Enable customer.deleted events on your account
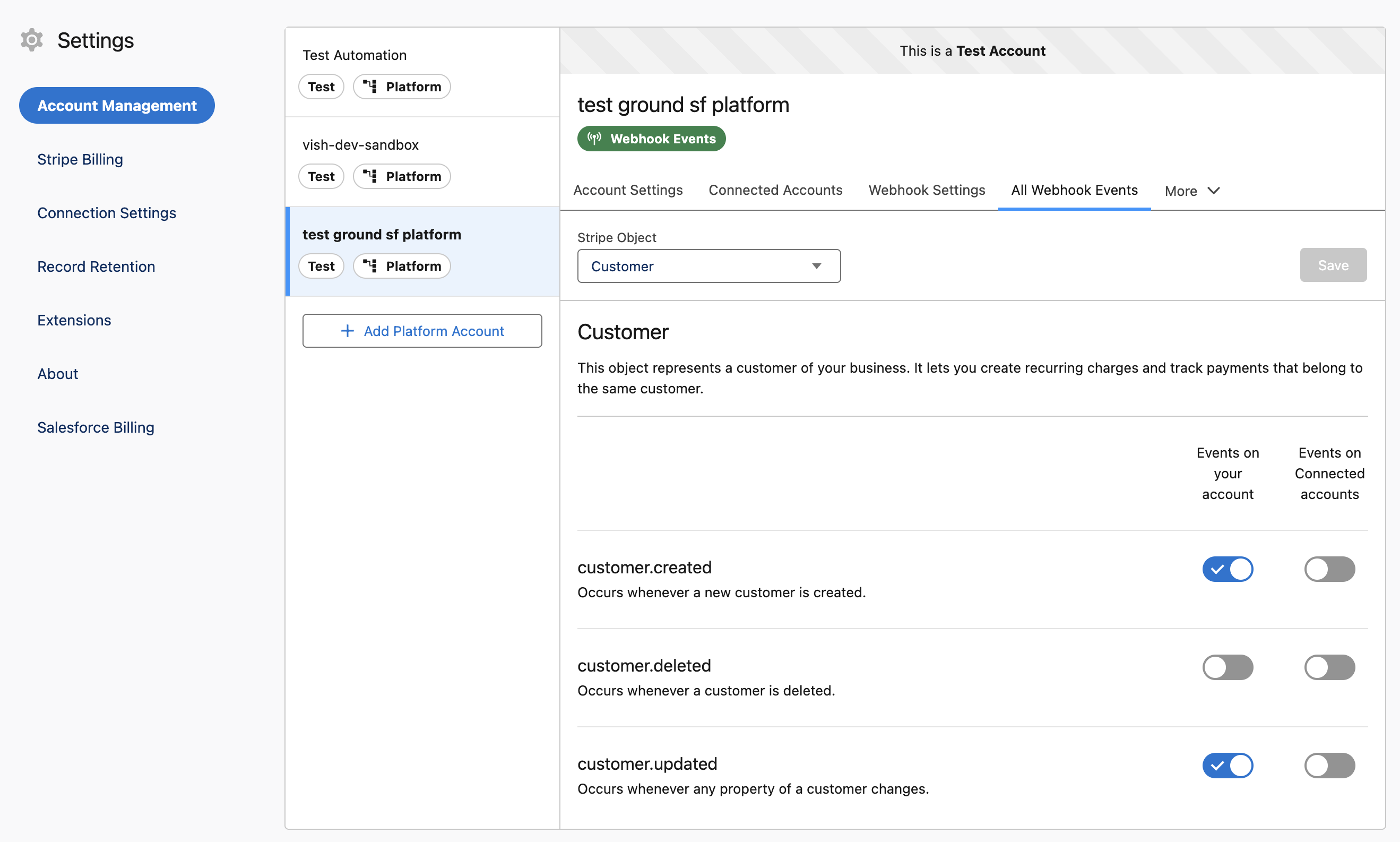 click(x=1227, y=667)
